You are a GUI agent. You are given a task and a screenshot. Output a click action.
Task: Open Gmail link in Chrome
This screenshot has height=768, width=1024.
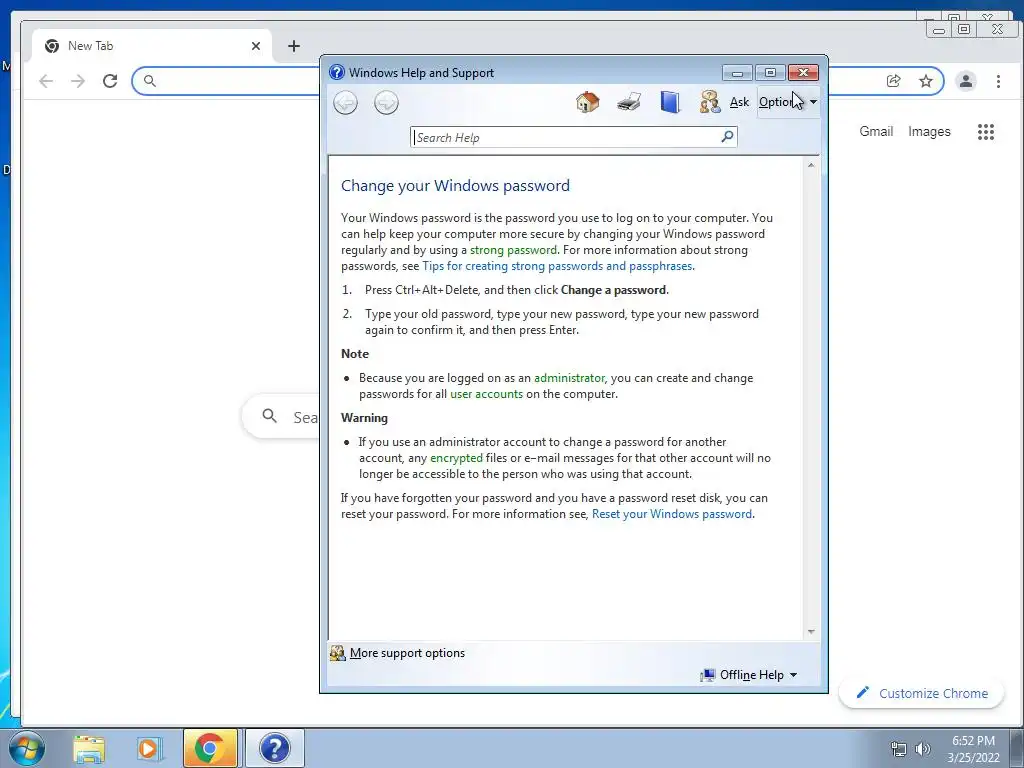[876, 131]
